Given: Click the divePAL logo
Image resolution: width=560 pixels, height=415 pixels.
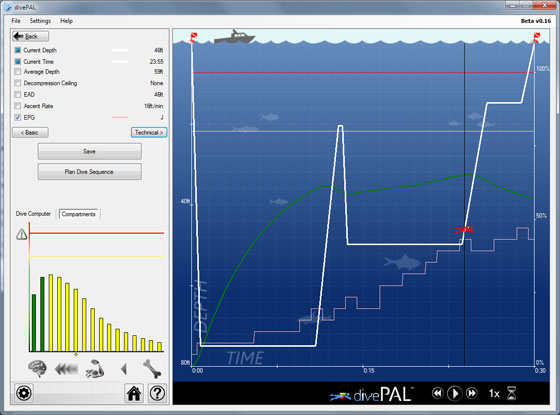Looking at the screenshot, I should pyautogui.click(x=371, y=394).
